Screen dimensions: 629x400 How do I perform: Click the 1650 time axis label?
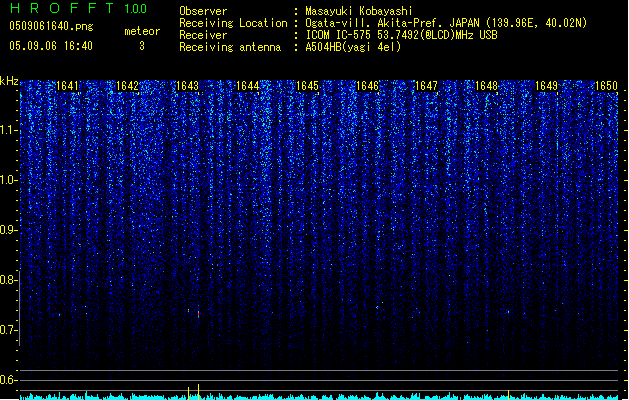tap(606, 86)
